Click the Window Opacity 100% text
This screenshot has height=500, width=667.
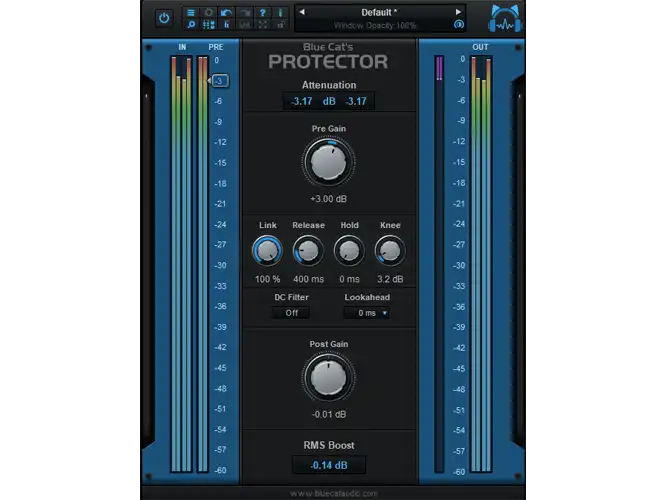[x=375, y=25]
